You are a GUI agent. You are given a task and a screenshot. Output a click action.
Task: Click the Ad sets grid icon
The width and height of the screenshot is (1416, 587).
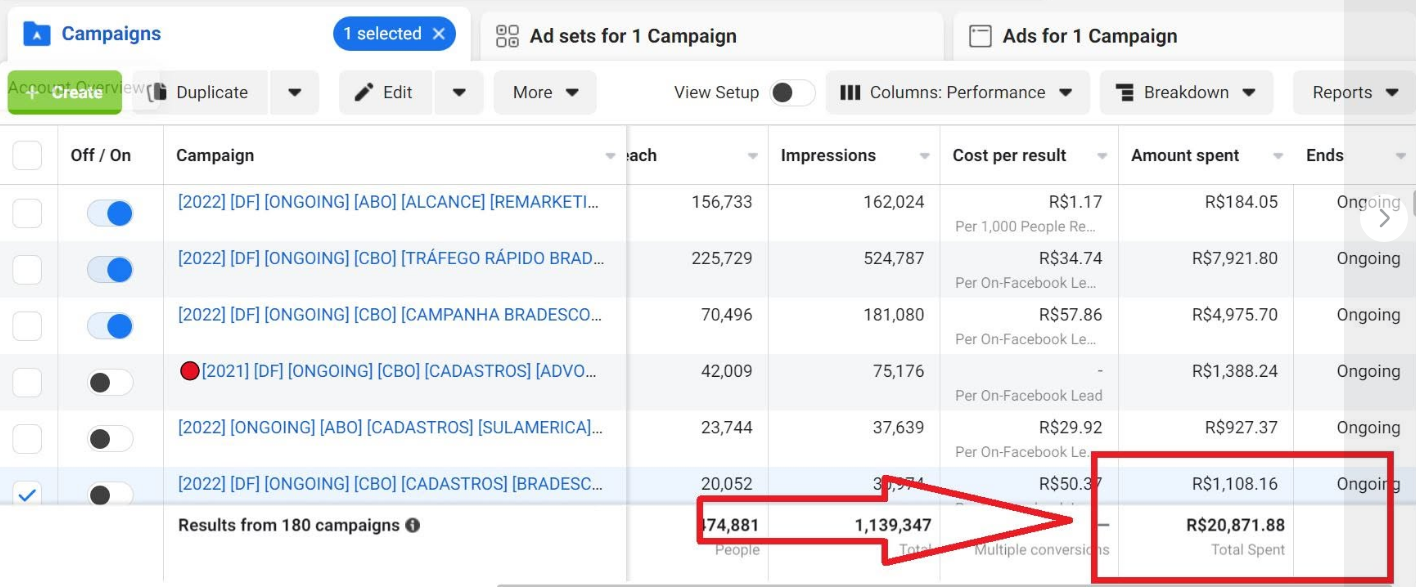[x=508, y=36]
